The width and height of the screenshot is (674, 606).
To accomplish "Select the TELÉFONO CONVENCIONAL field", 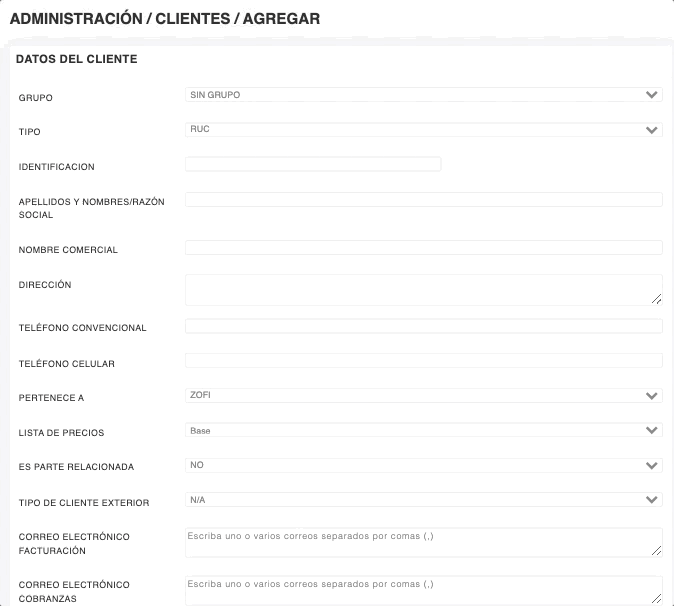I will (423, 326).
